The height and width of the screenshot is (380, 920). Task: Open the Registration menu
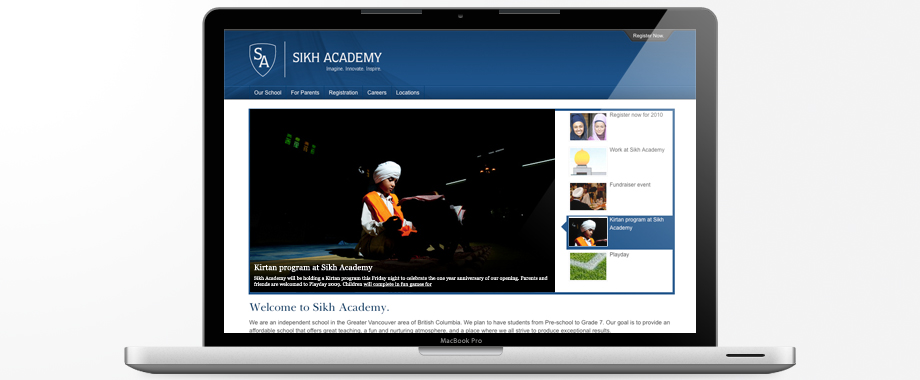(343, 93)
